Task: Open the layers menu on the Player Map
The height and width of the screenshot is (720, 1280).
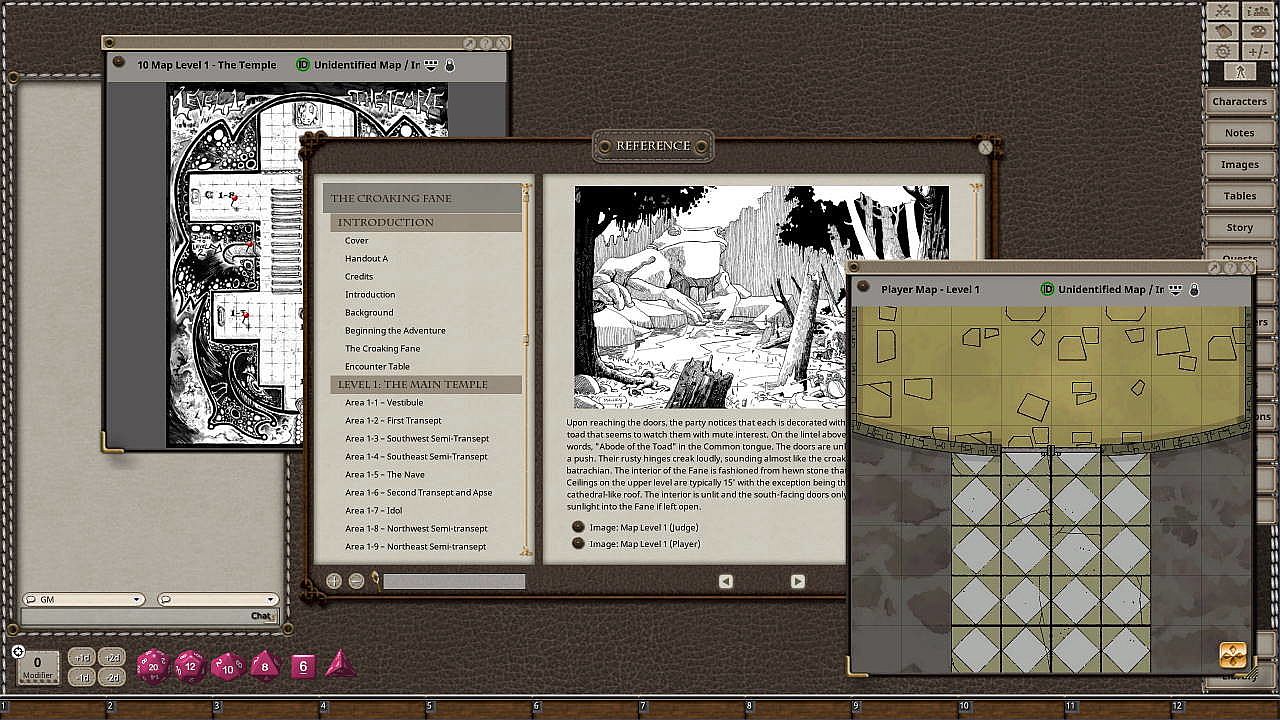Action: 1176,289
